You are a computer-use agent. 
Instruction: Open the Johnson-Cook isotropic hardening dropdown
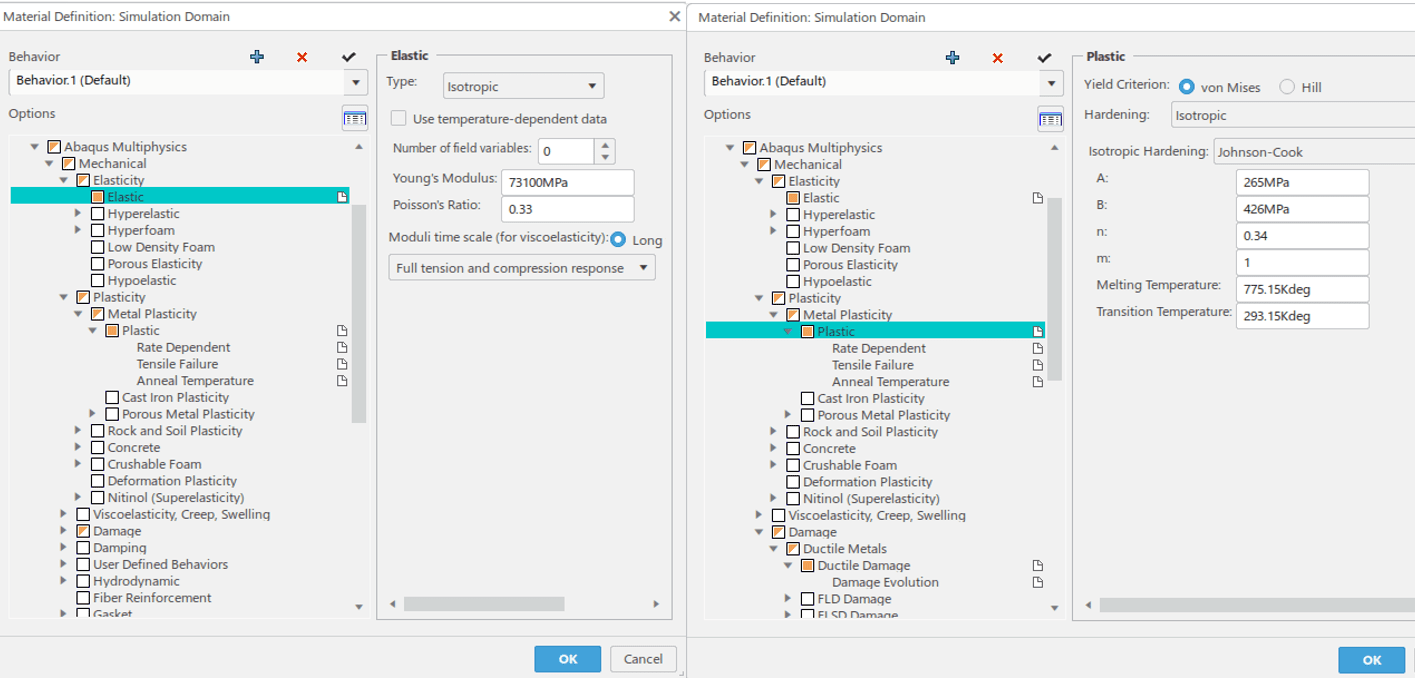coord(1314,152)
